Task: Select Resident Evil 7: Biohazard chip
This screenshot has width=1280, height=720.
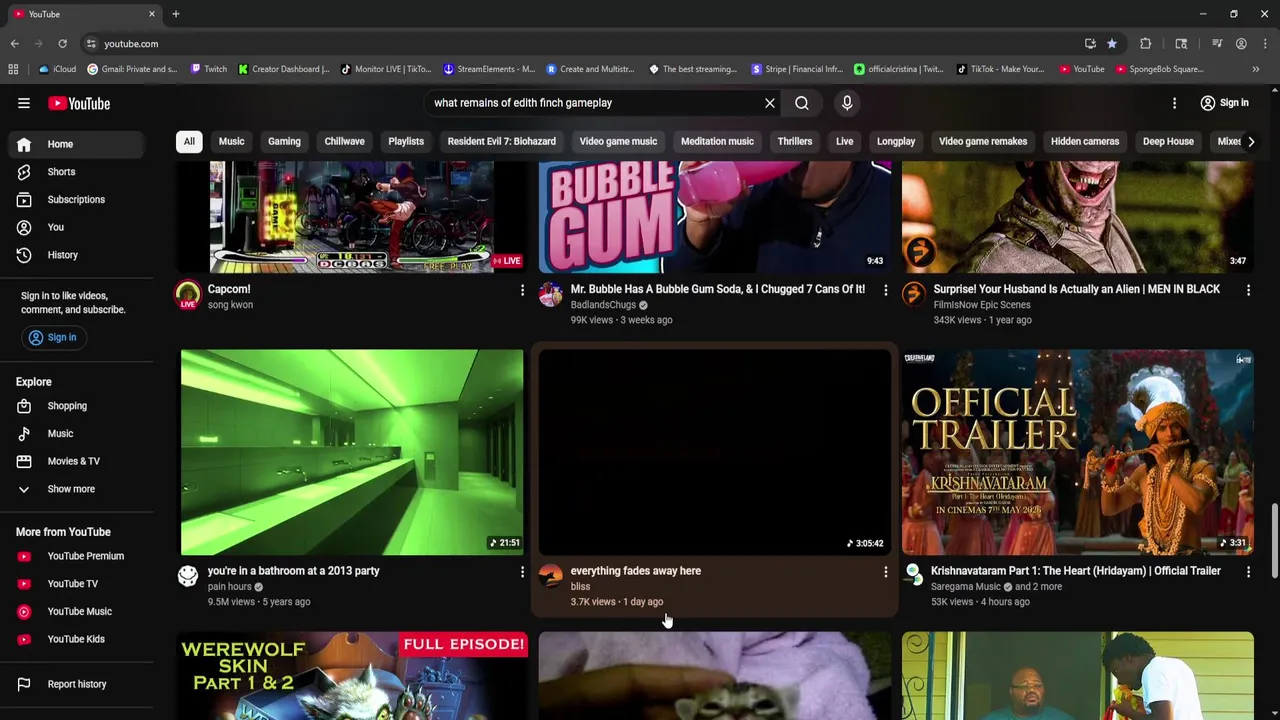Action: click(501, 141)
